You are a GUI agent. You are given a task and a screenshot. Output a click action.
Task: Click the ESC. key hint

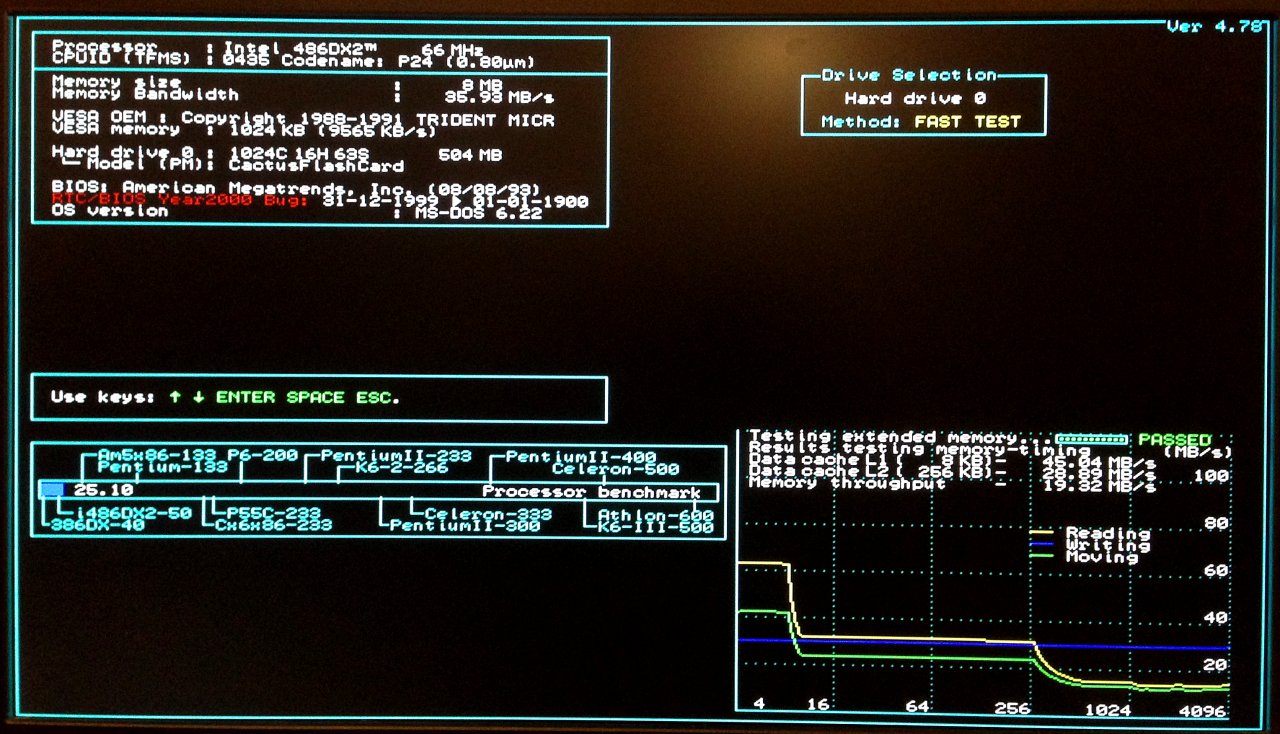point(377,397)
